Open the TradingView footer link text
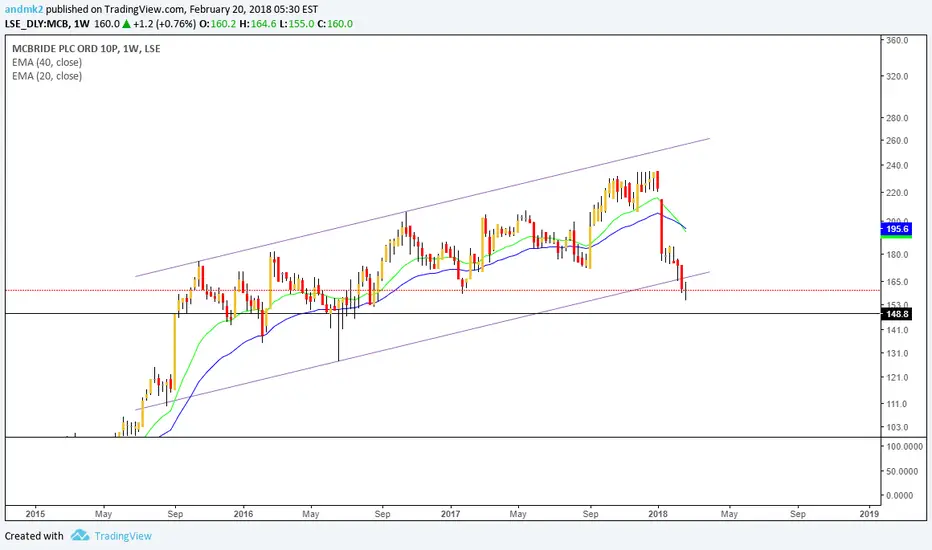This screenshot has height=550, width=932. 123,536
